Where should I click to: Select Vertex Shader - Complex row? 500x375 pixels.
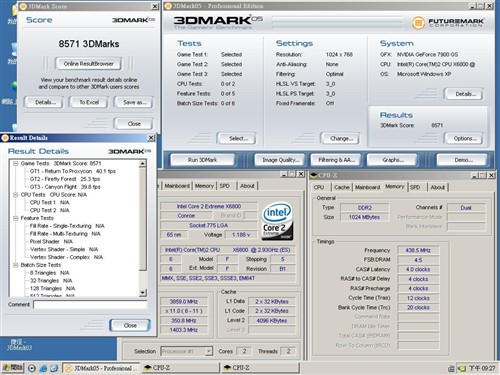[66, 257]
